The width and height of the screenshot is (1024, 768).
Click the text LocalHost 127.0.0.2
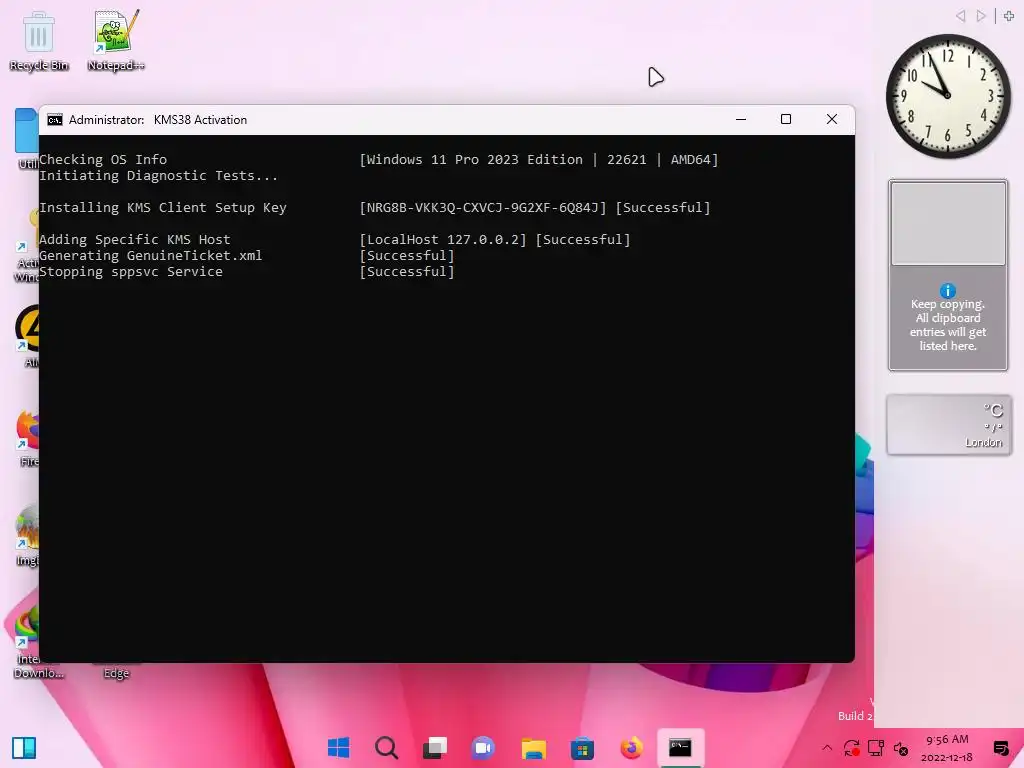click(443, 240)
